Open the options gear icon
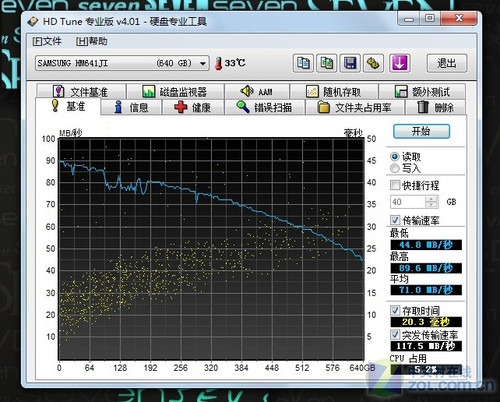This screenshot has height=402, width=500. [x=373, y=63]
